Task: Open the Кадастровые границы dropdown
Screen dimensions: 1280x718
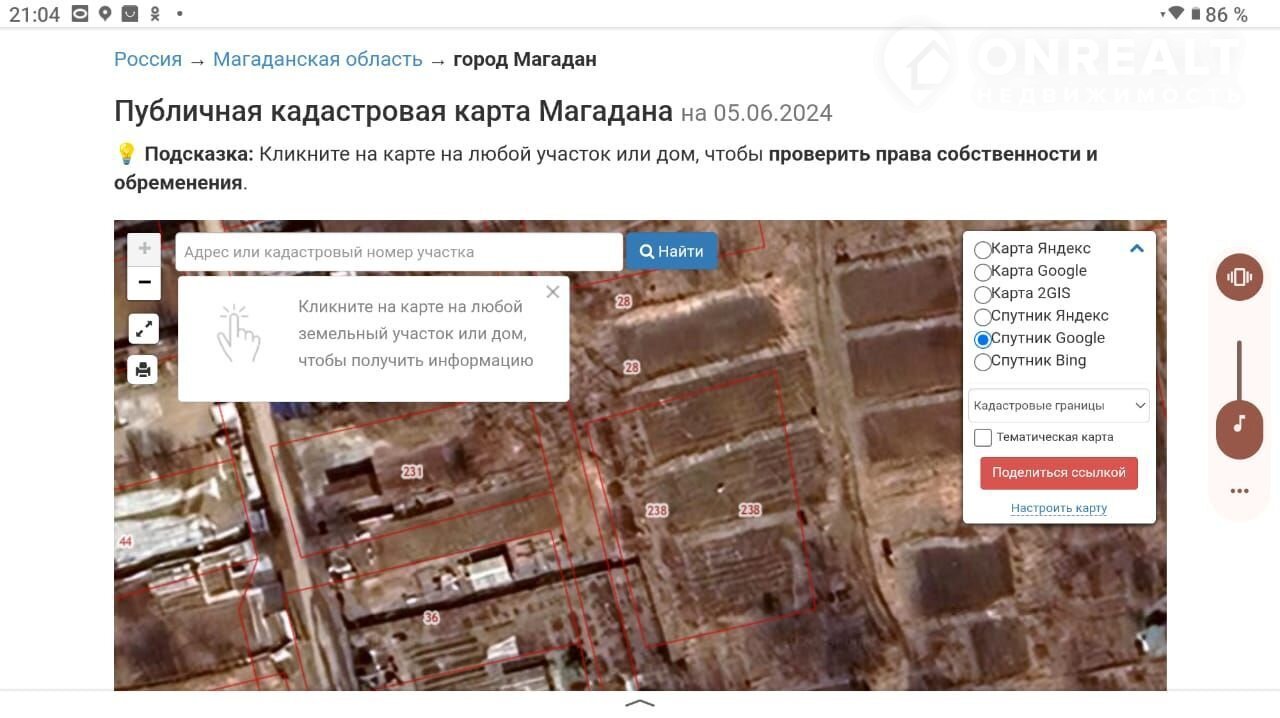Action: (x=1059, y=406)
